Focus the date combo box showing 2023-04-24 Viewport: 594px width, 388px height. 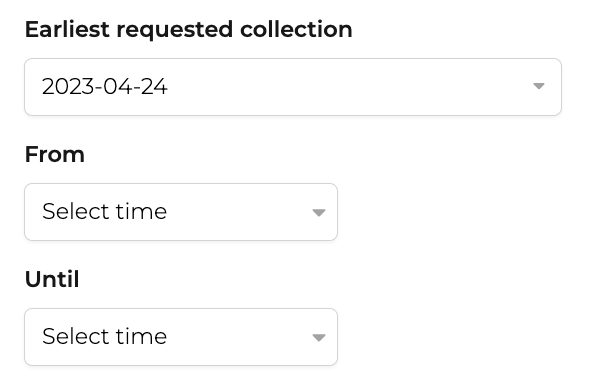293,87
